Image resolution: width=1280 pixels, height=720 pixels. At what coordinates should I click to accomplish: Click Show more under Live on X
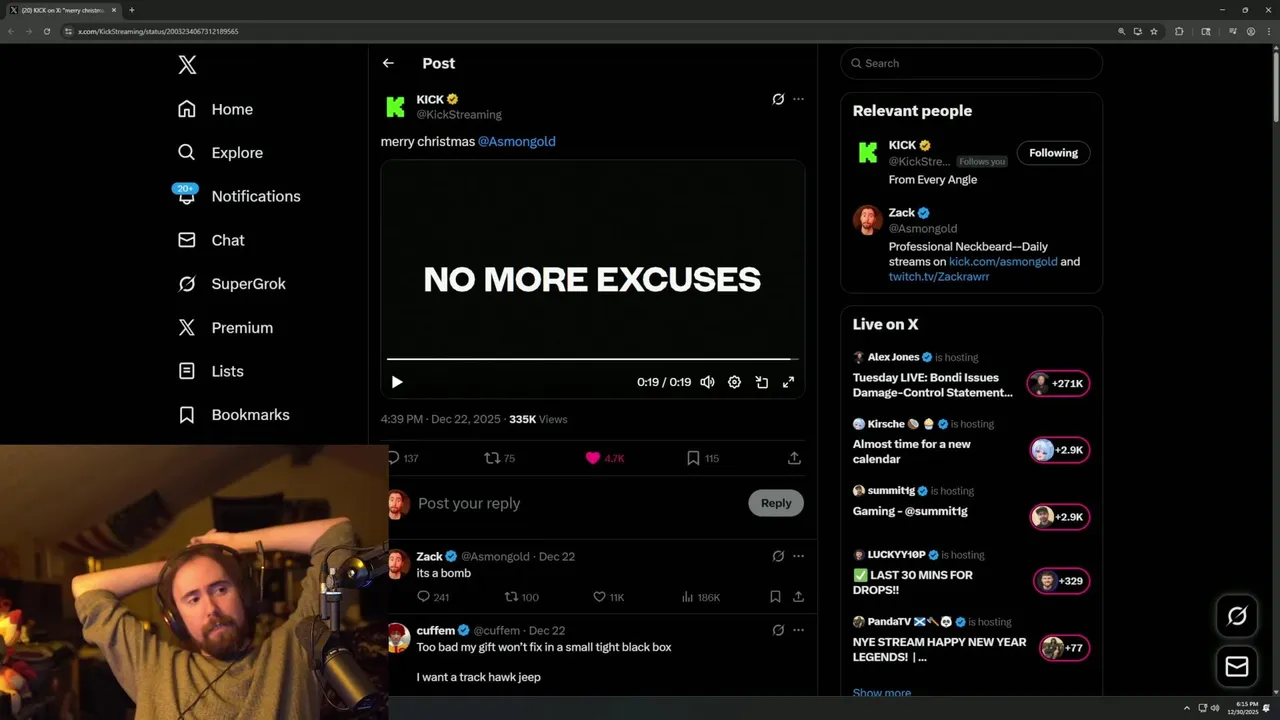point(881,693)
